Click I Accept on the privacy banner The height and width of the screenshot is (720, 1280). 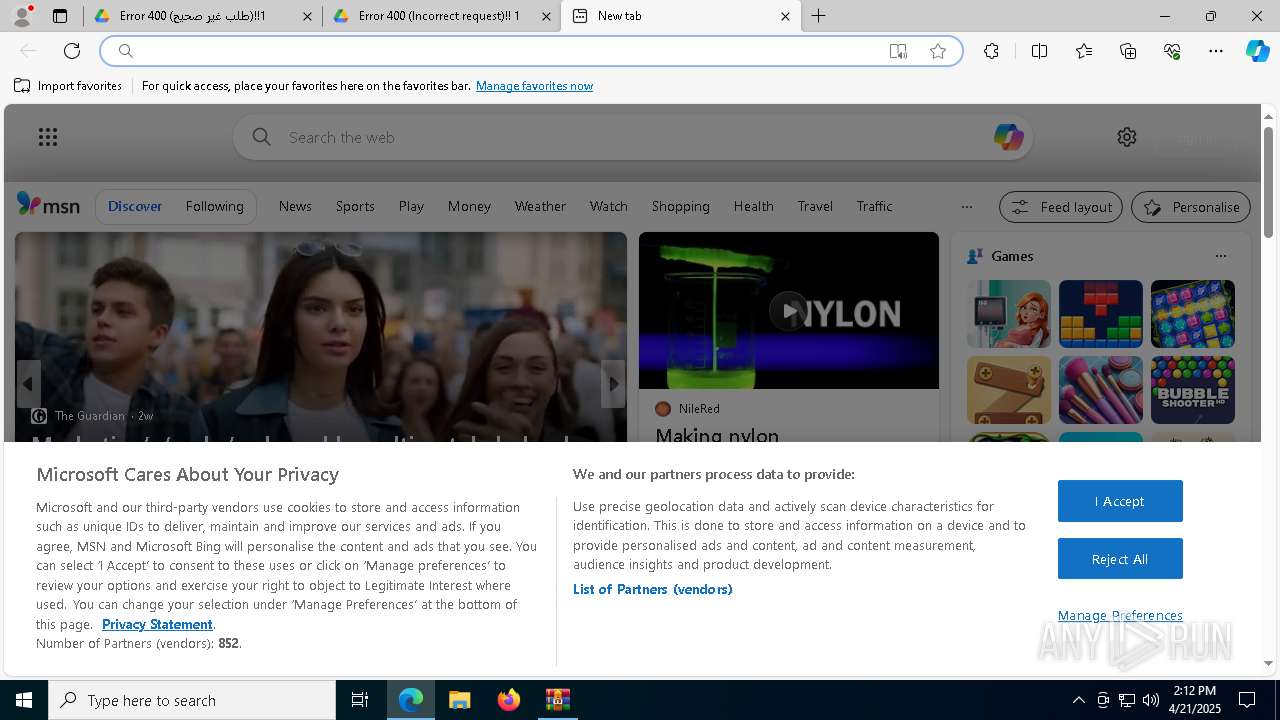coord(1120,501)
